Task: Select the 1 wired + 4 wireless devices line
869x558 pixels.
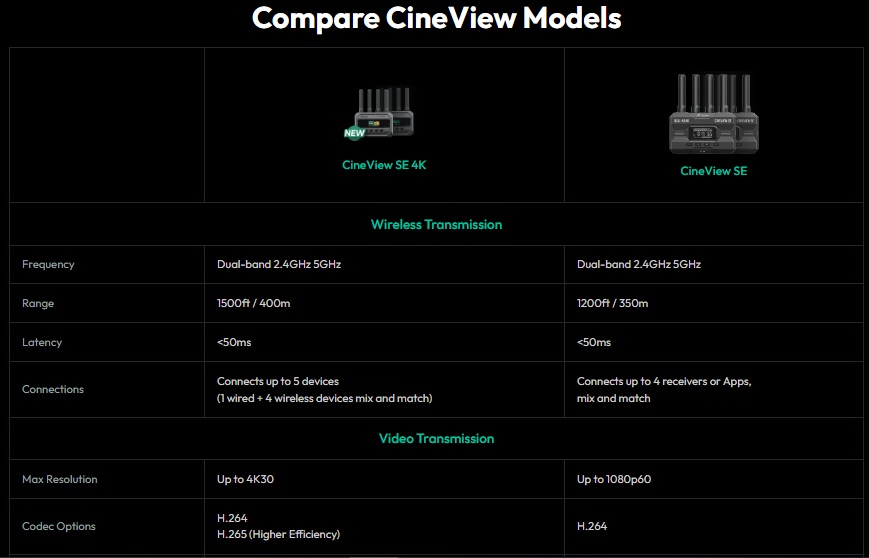Action: 325,398
